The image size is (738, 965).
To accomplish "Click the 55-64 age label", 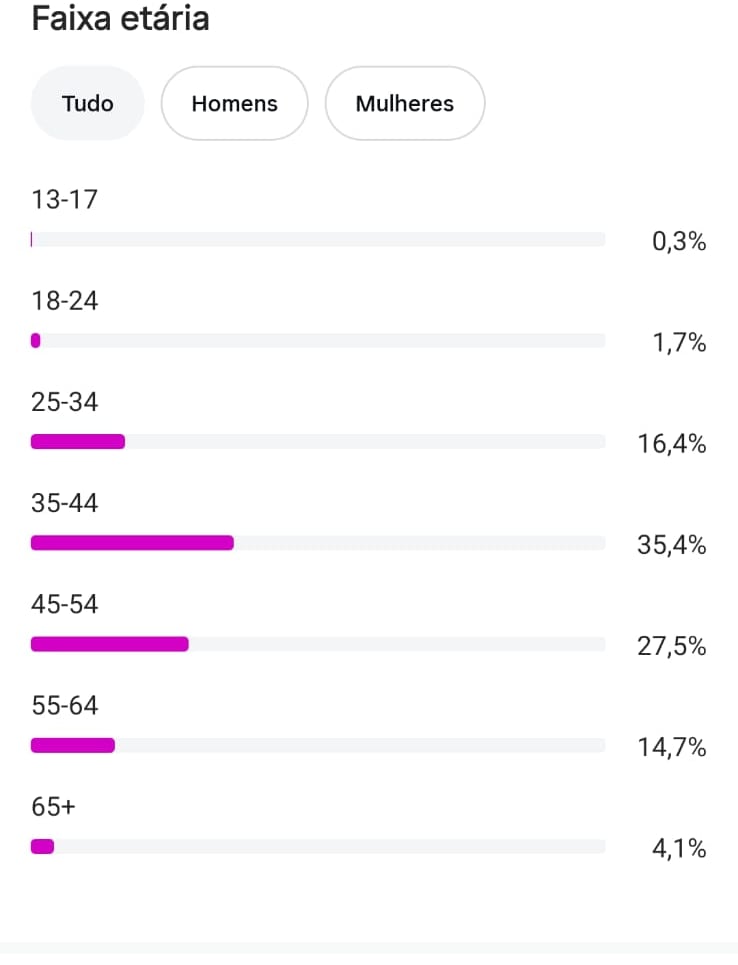I will tap(65, 705).
